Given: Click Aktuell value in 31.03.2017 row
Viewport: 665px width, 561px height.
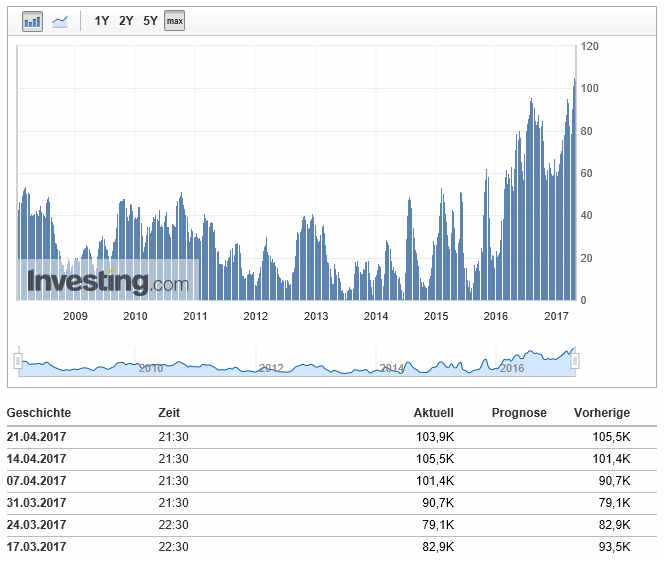Looking at the screenshot, I should tap(438, 503).
